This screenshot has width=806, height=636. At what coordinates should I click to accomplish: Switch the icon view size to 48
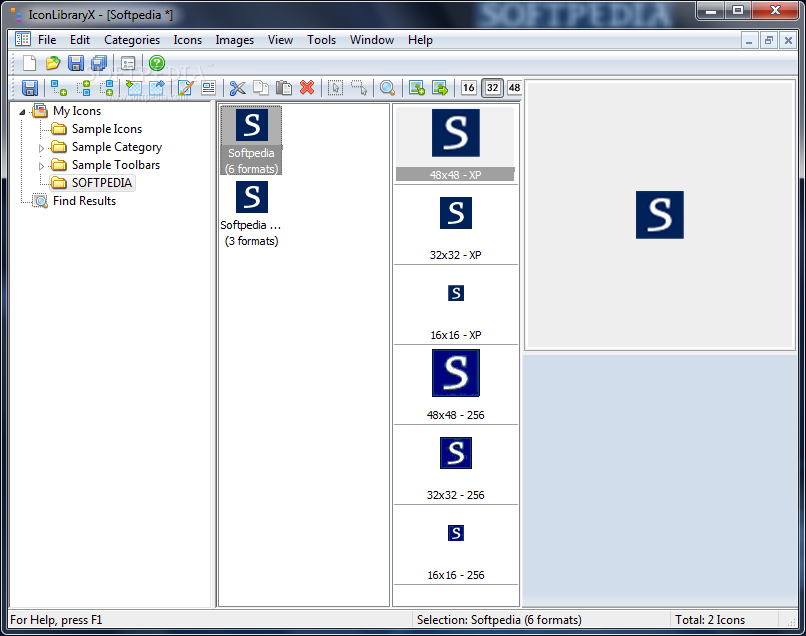[x=514, y=88]
